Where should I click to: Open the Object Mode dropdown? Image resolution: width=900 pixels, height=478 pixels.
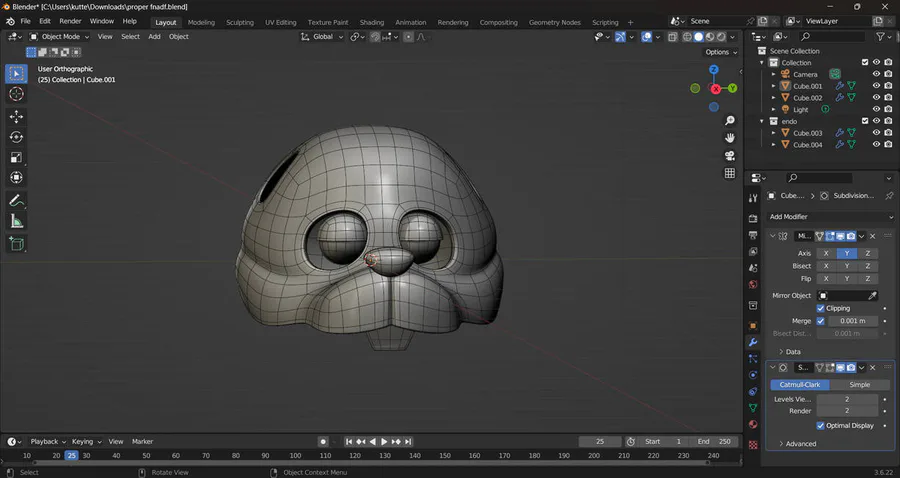(60, 37)
